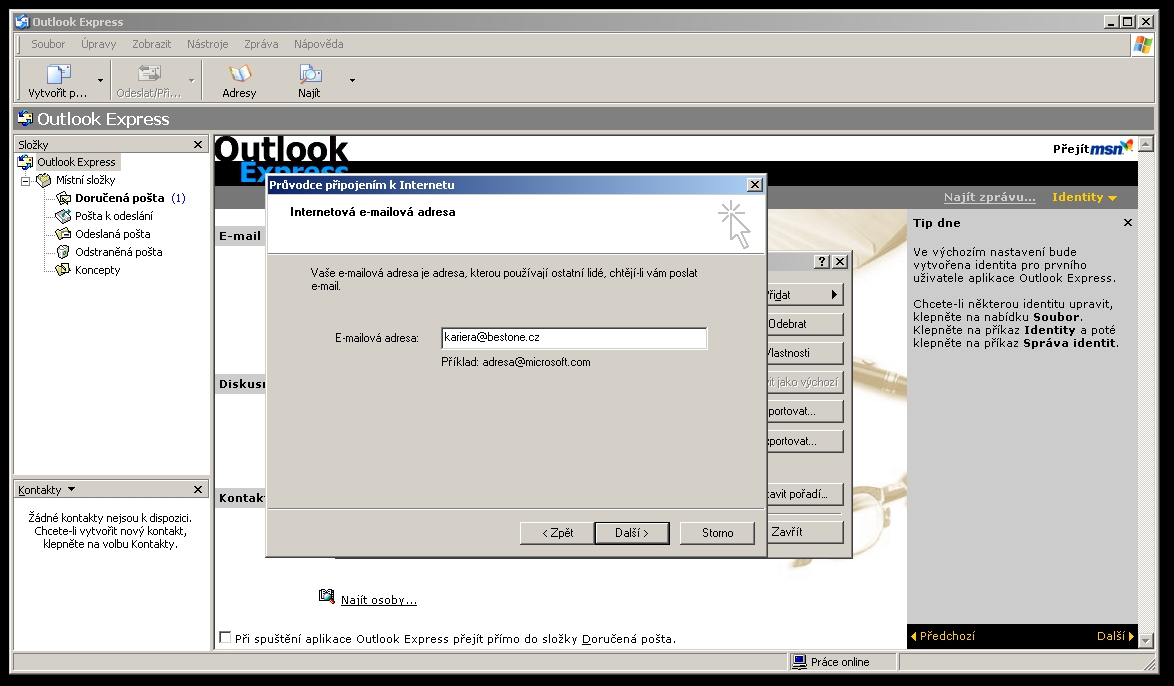Click the Najít osoby icon

[326, 596]
